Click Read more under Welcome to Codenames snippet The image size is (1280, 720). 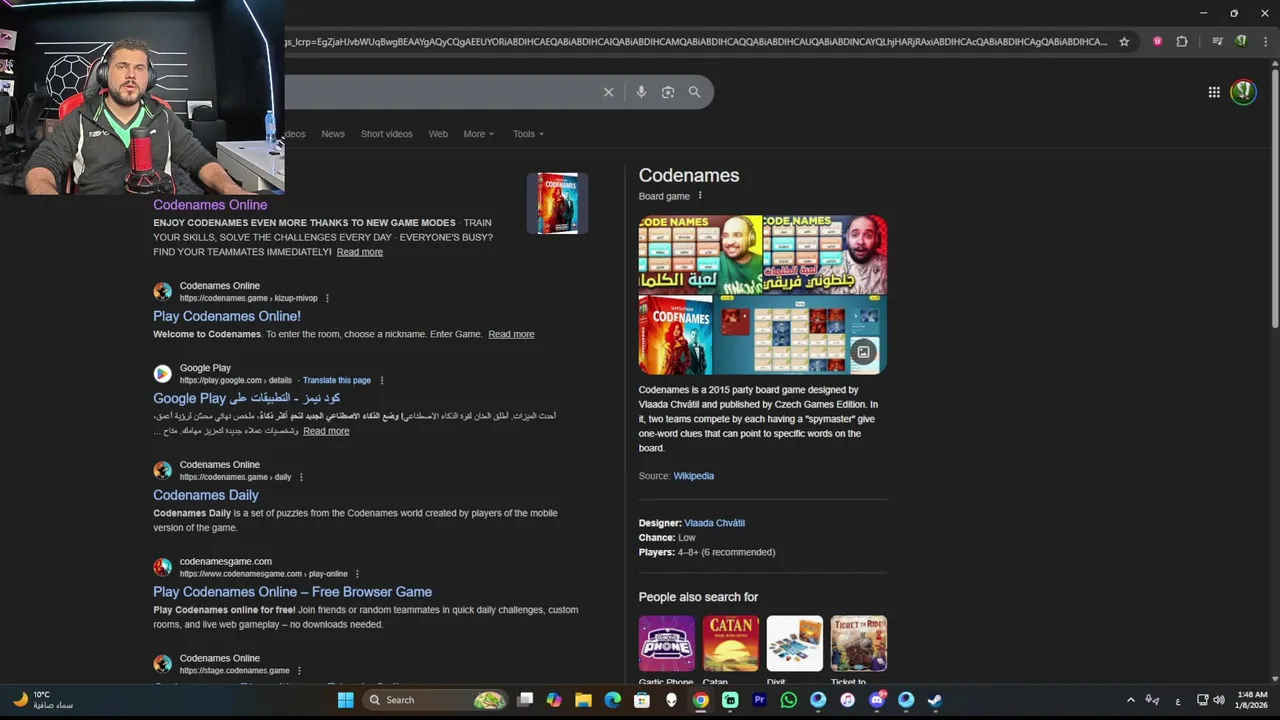[511, 334]
